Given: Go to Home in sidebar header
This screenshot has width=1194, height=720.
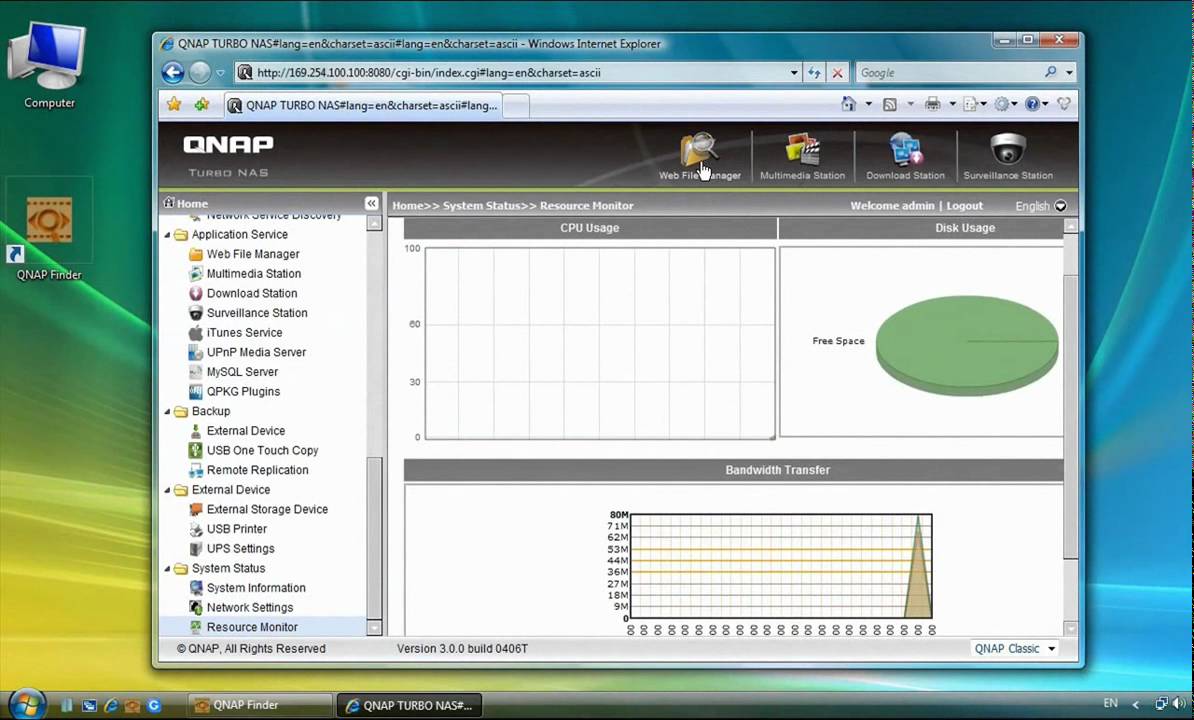Looking at the screenshot, I should coord(185,203).
